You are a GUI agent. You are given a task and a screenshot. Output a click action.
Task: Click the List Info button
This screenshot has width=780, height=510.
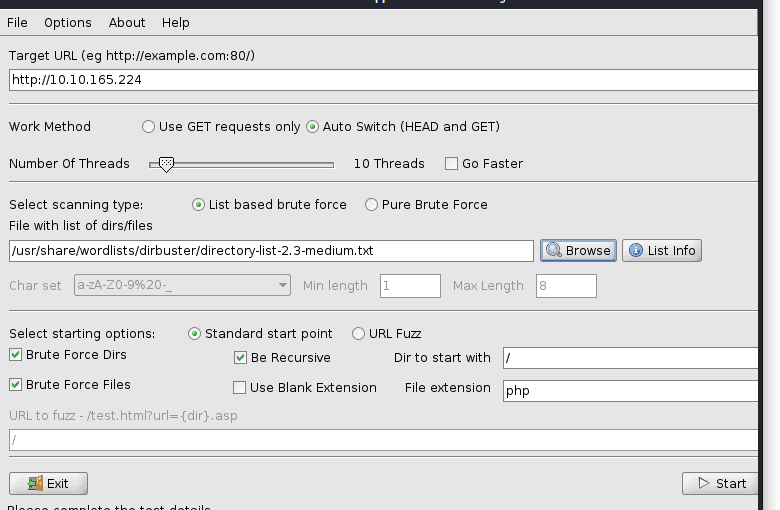(662, 250)
